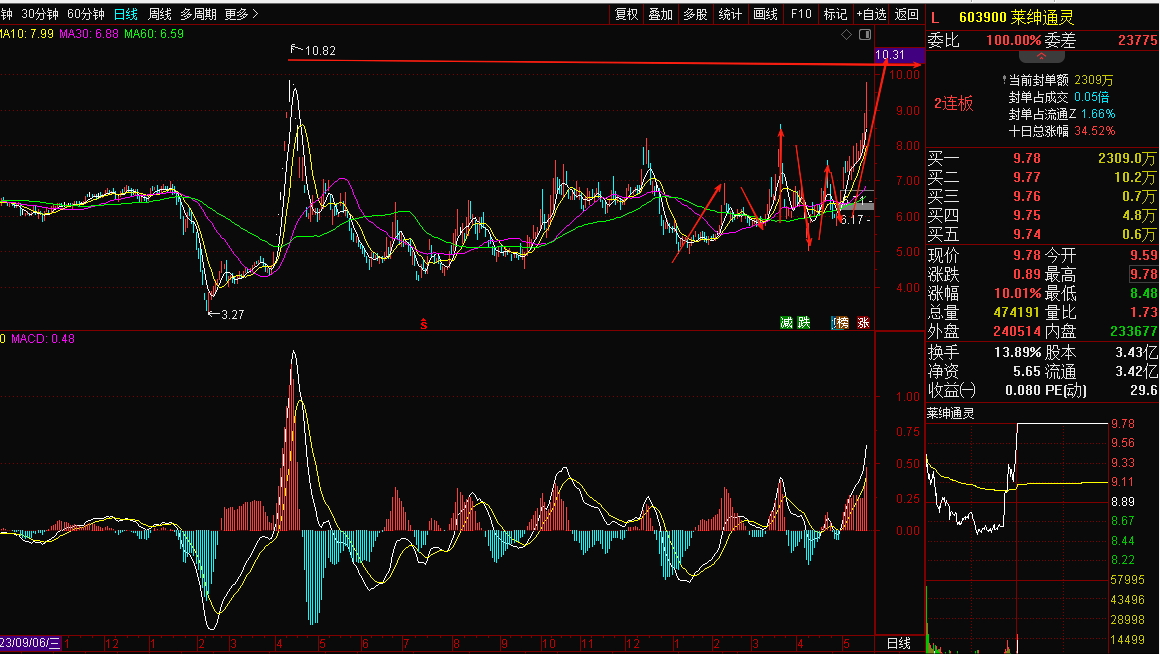
Task: Click the 买四 9.75 bid row
Action: (1042, 215)
